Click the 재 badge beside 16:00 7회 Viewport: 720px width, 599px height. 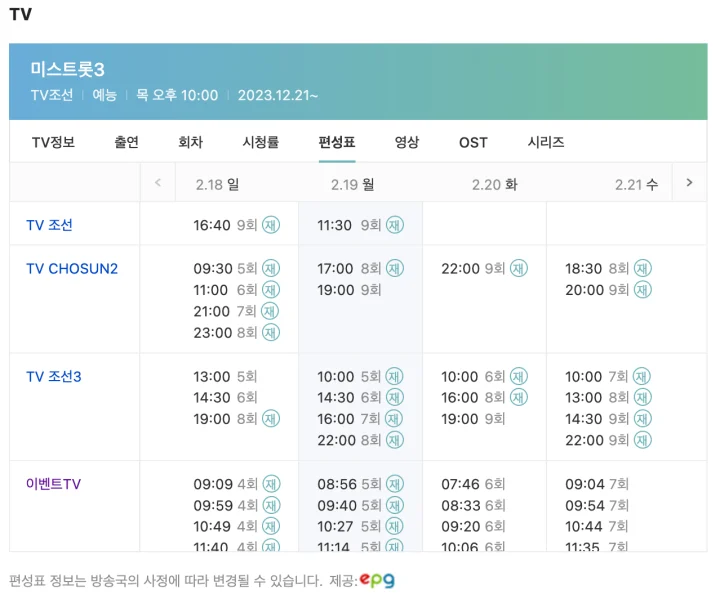point(394,418)
